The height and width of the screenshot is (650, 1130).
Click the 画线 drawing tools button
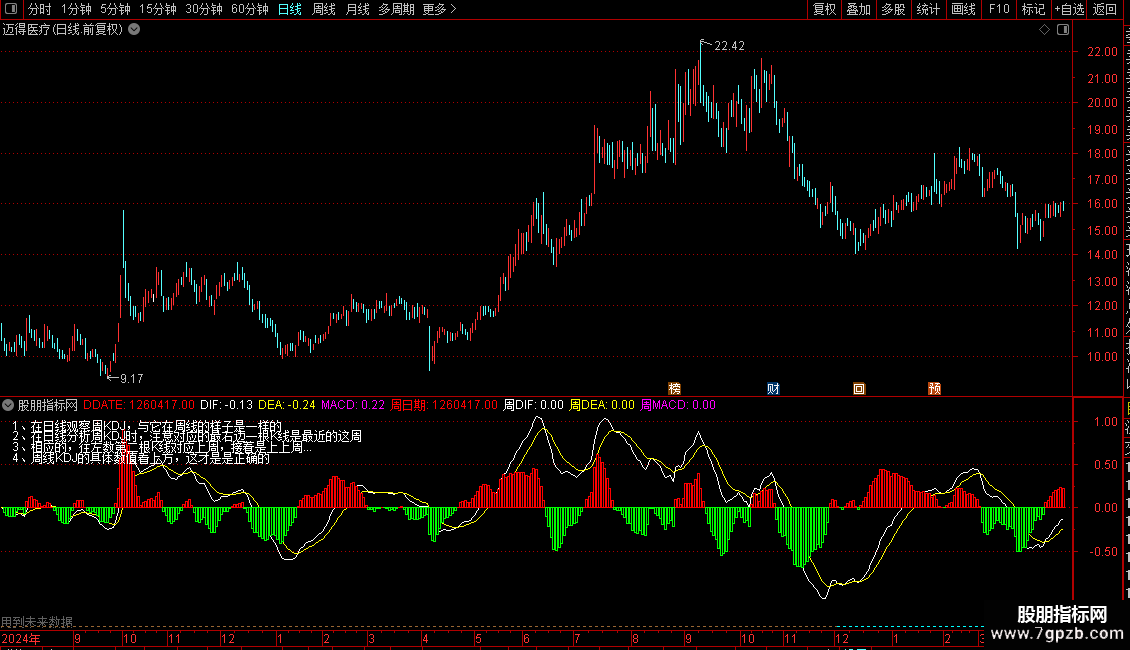[963, 9]
